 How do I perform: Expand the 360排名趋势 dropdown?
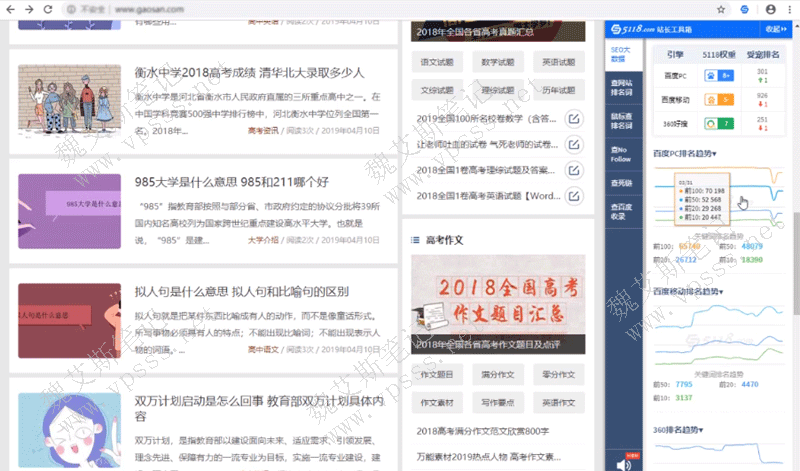678,430
